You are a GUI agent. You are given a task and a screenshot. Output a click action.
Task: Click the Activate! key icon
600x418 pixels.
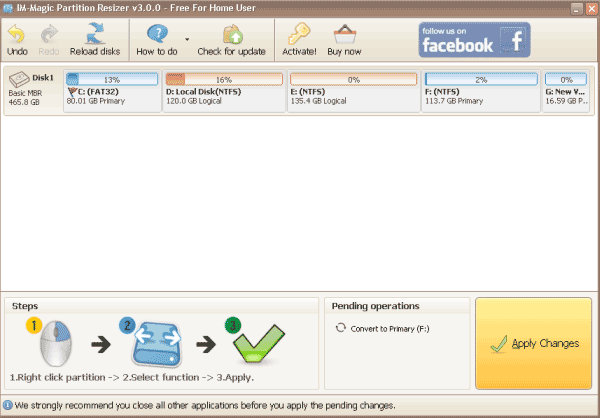[299, 34]
